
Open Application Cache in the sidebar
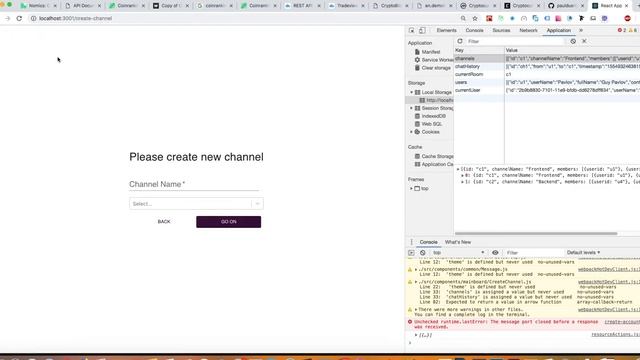click(434, 164)
